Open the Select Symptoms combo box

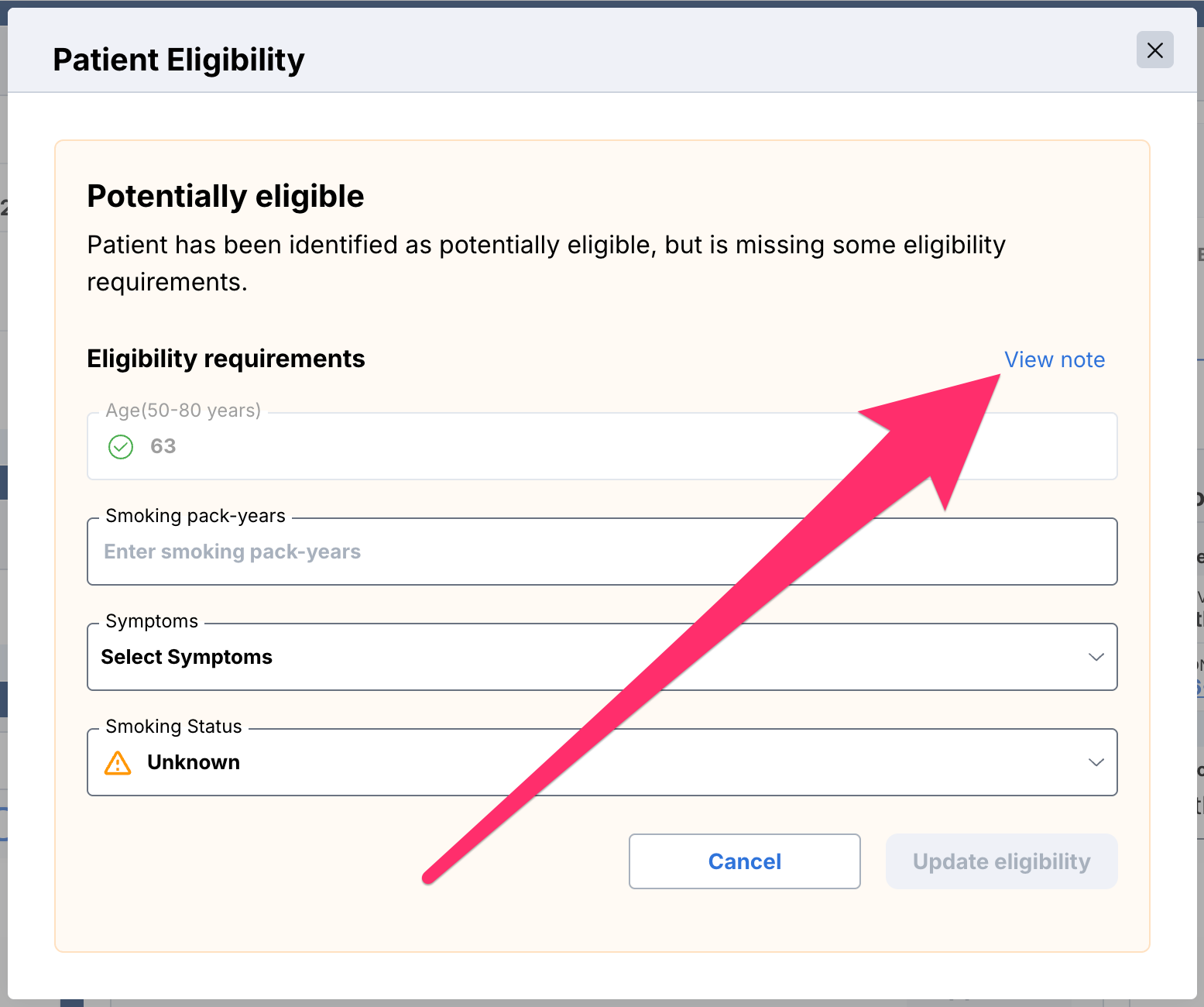coord(602,657)
